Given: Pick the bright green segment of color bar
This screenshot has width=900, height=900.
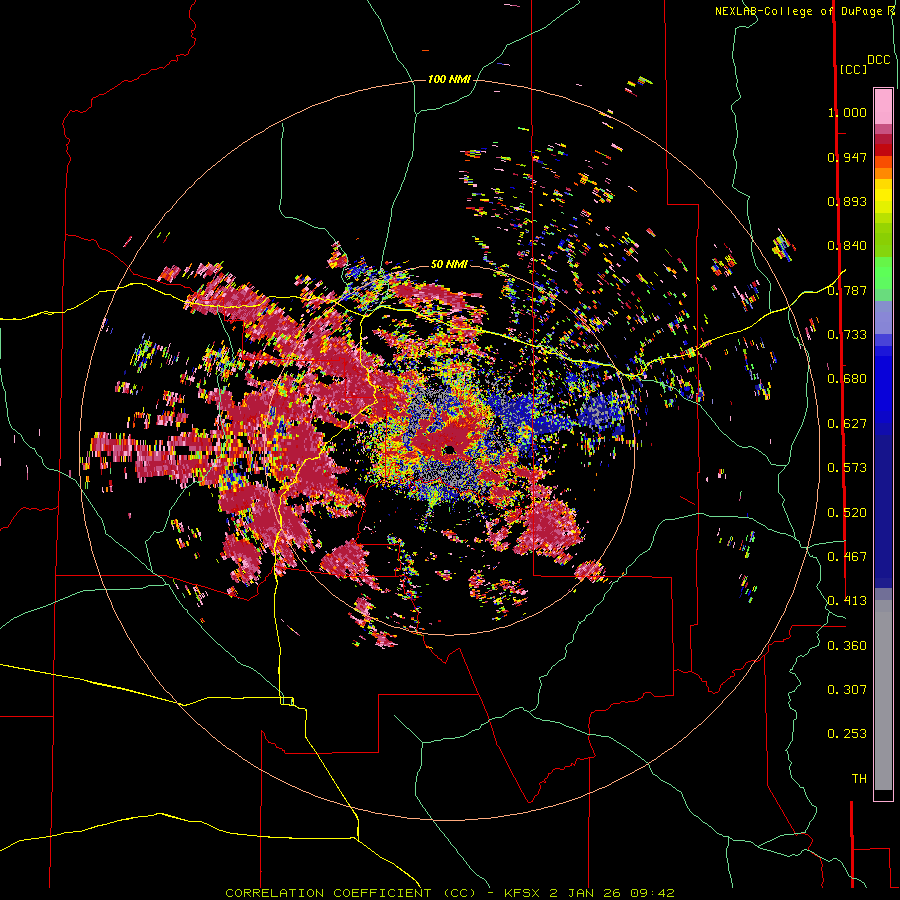Looking at the screenshot, I should [883, 273].
